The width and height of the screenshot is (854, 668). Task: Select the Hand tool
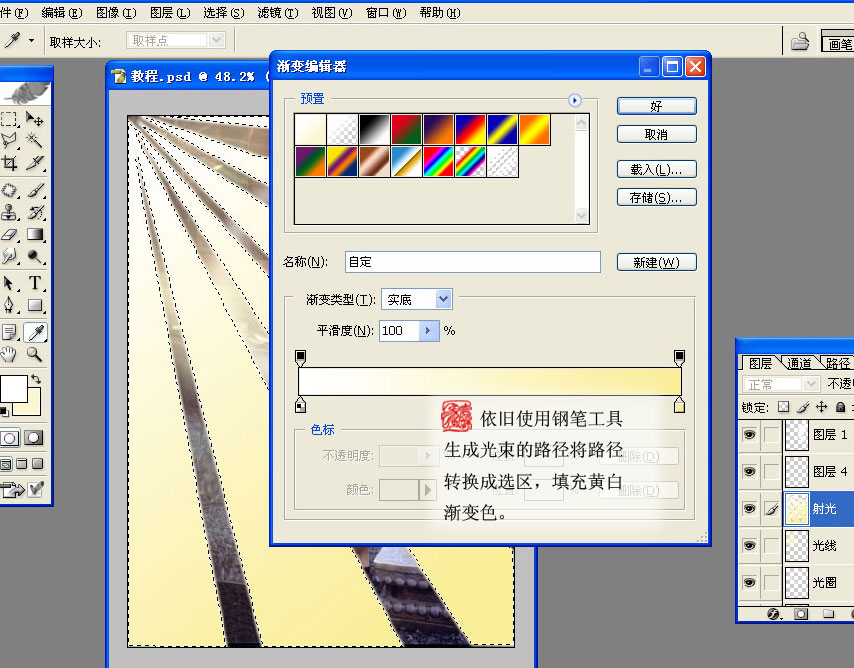(x=9, y=354)
